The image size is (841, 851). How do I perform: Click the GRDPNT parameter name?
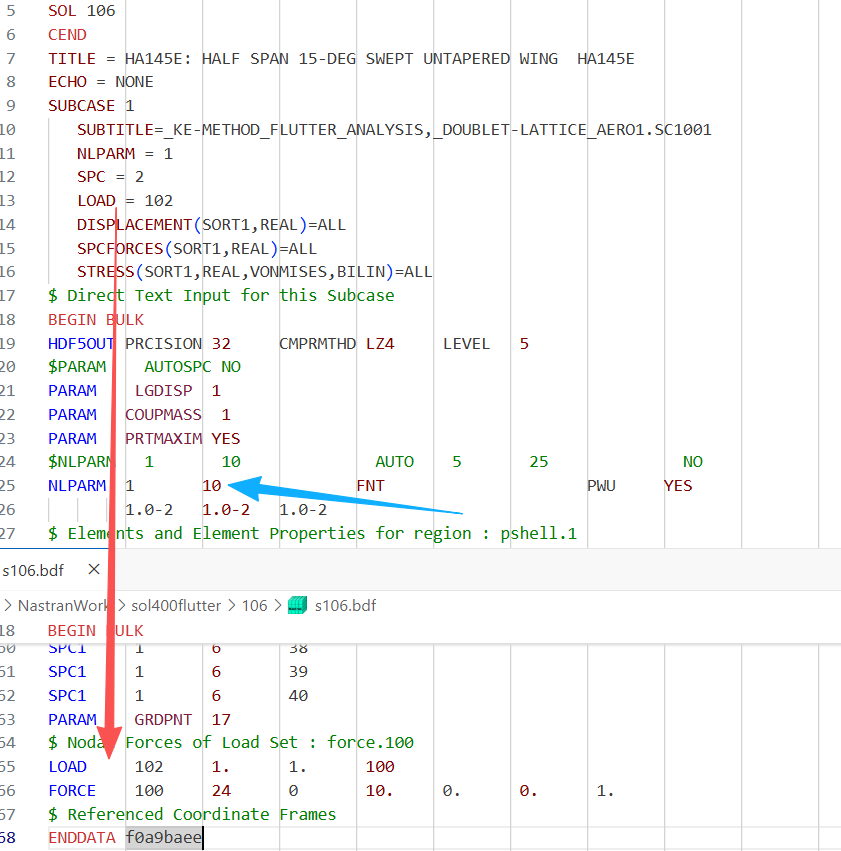tap(163, 719)
